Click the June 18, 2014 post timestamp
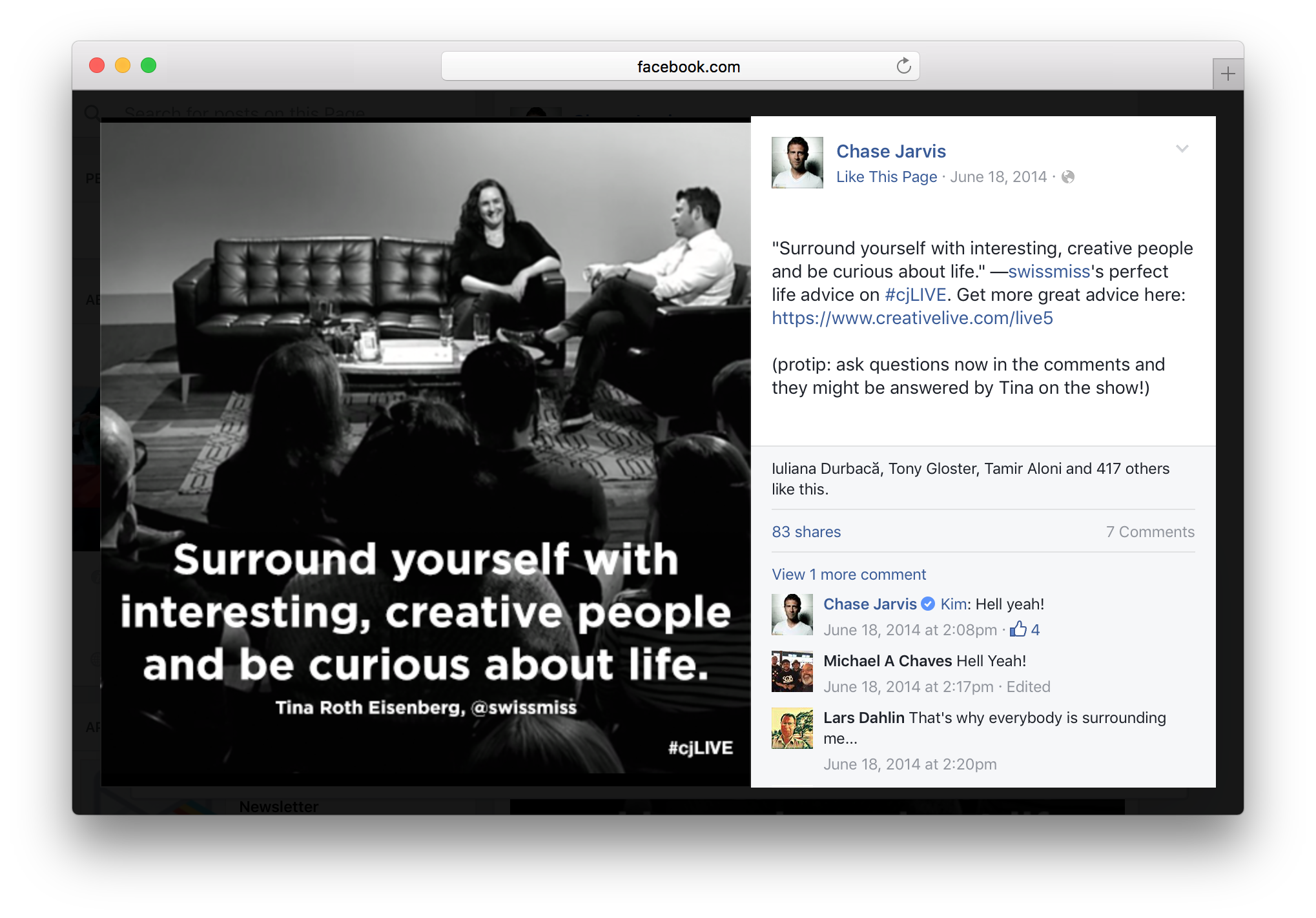The height and width of the screenshot is (918, 1316). click(998, 177)
